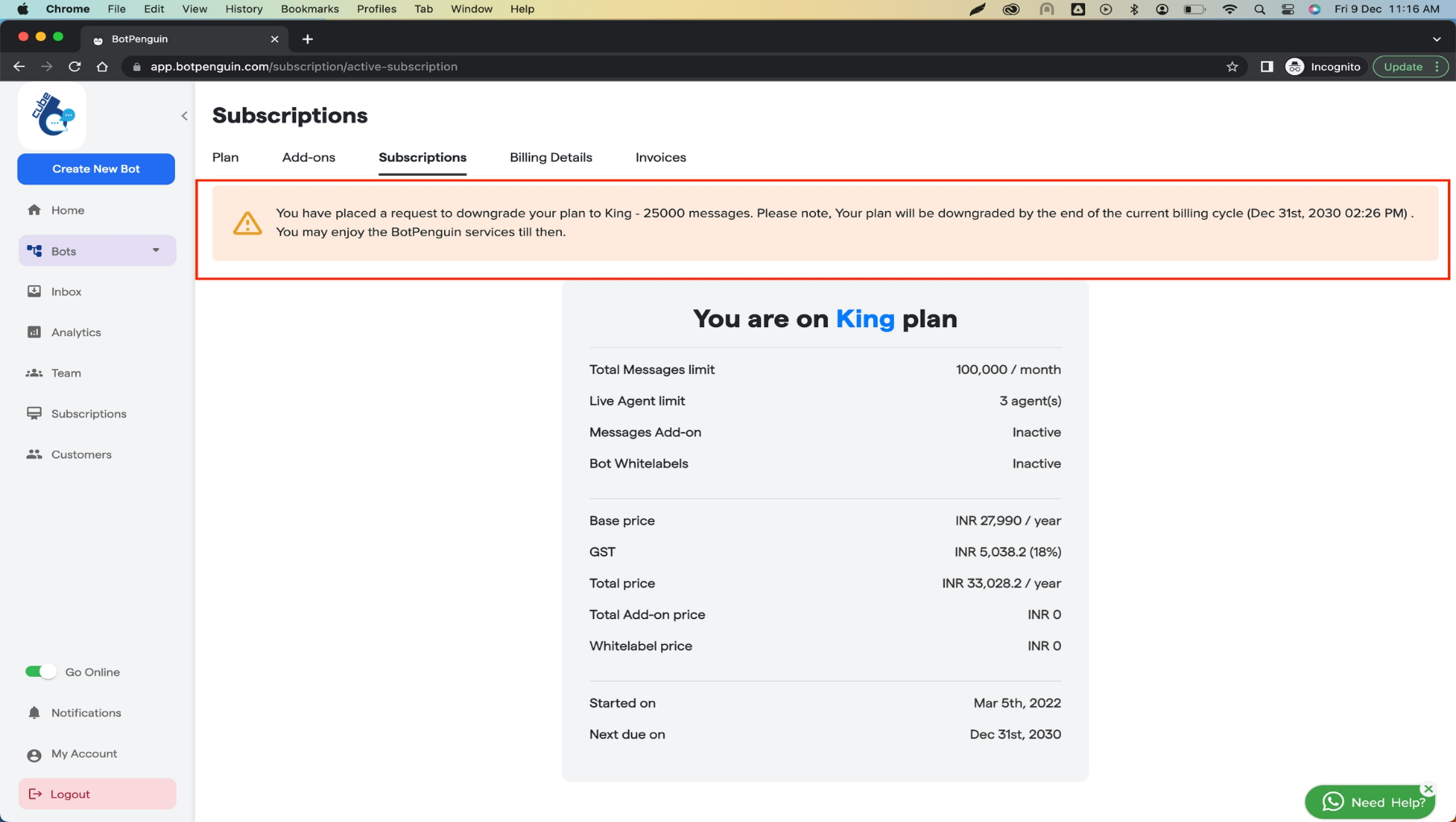1456x822 pixels.
Task: Click the 'Dec 31st, 2030' due date
Action: click(1015, 734)
